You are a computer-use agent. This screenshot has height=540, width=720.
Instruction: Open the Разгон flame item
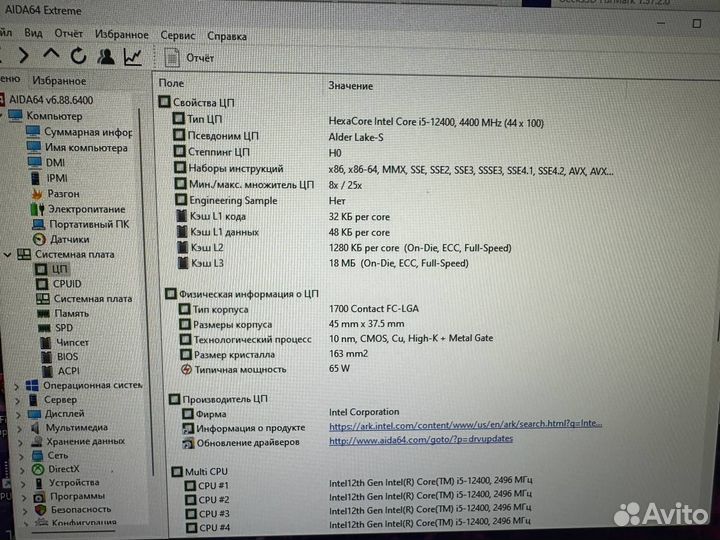tap(56, 193)
